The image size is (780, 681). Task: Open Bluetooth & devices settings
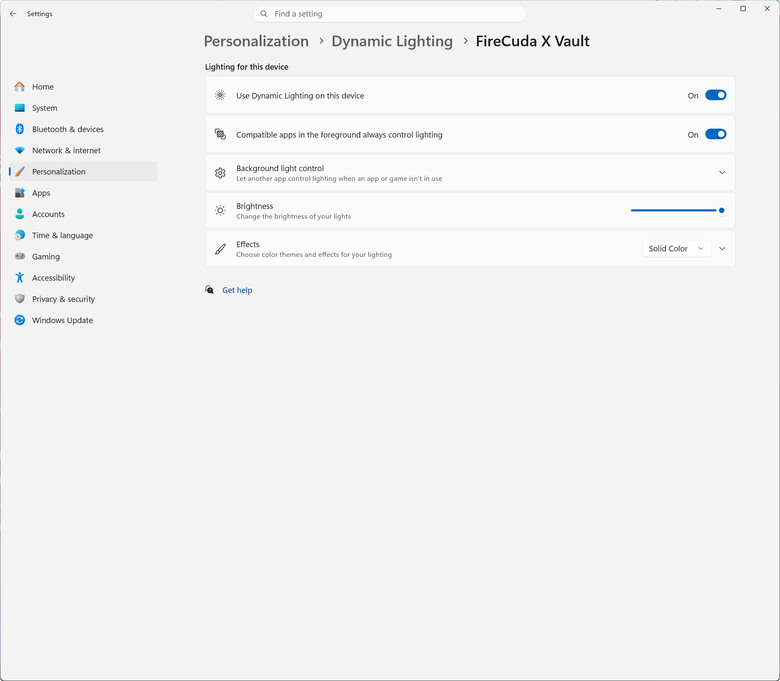click(x=83, y=129)
